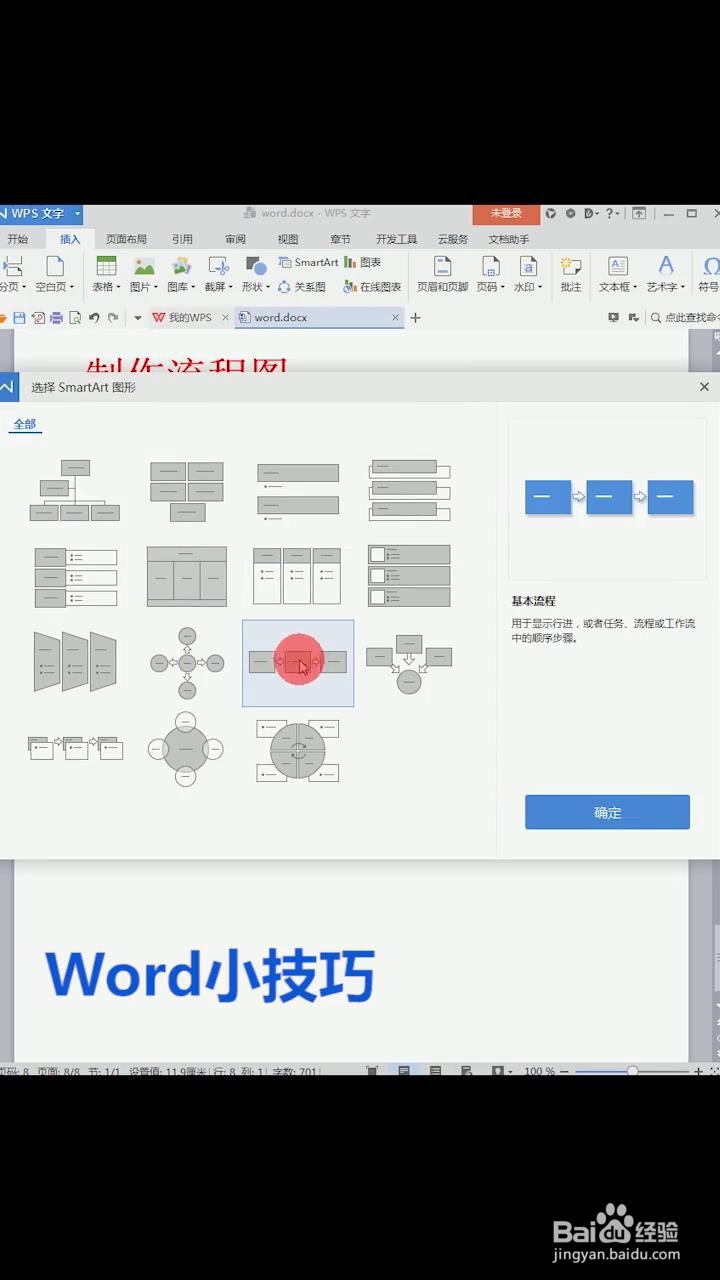The image size is (720, 1280).
Task: Switch to the 开始 ribbon tab
Action: click(18, 239)
